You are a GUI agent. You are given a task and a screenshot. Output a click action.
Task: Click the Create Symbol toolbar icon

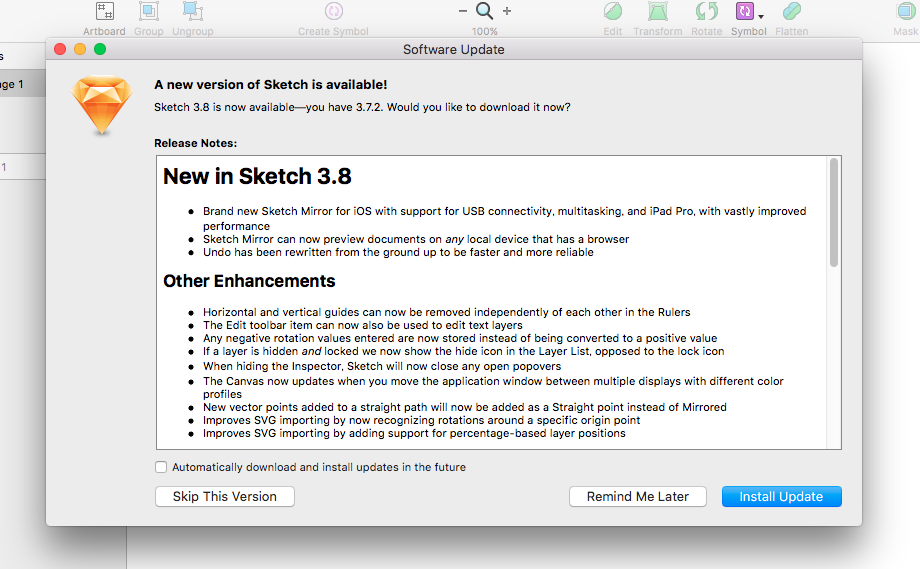tap(333, 11)
